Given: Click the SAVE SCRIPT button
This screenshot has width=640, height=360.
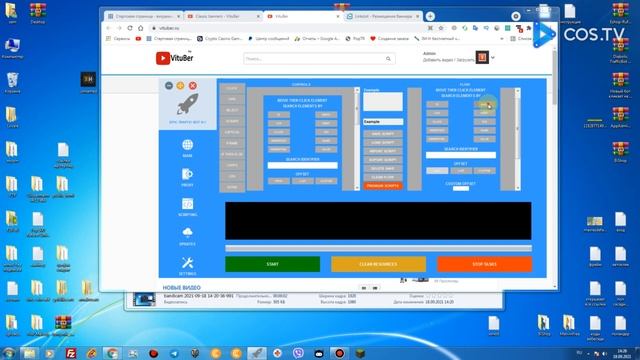Looking at the screenshot, I should point(383,134).
